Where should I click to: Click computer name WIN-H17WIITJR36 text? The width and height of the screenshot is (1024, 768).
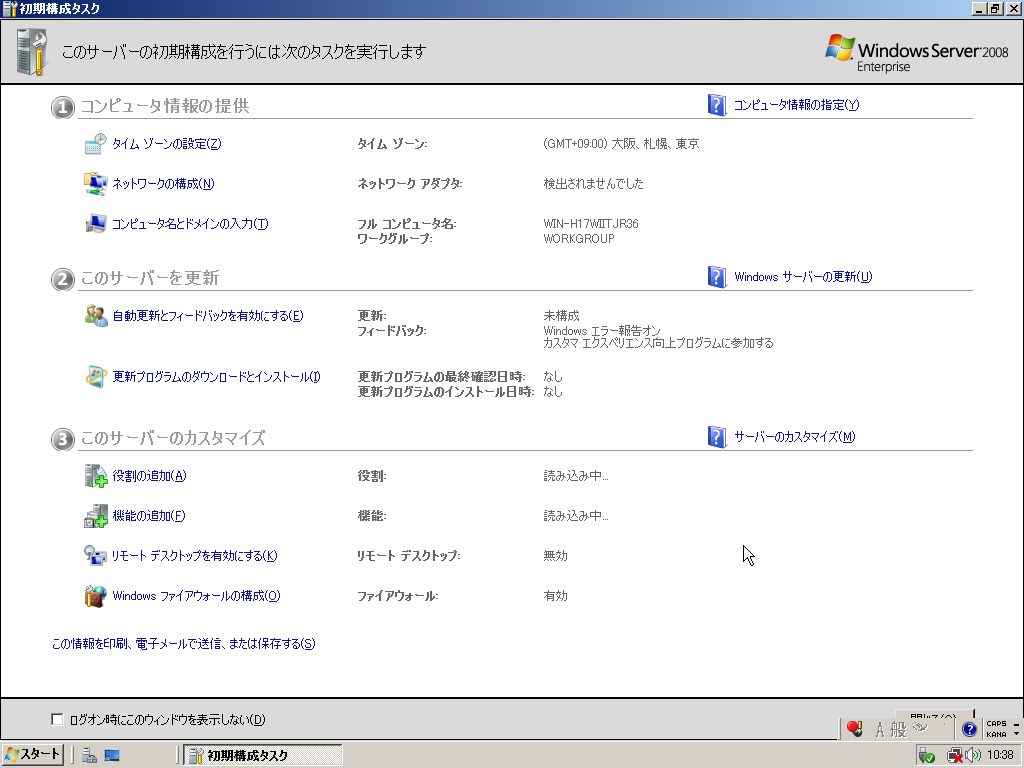coord(591,223)
